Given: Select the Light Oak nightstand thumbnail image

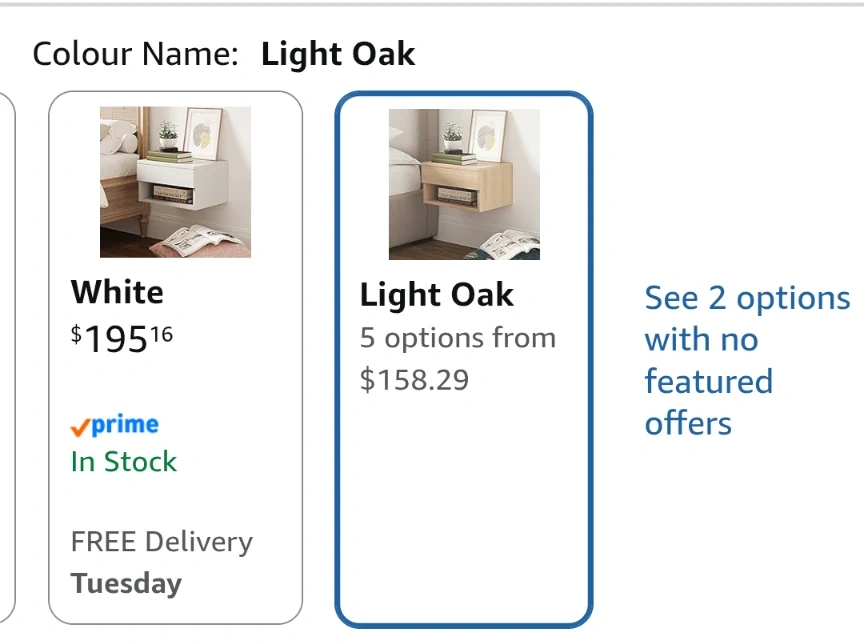Looking at the screenshot, I should [464, 184].
